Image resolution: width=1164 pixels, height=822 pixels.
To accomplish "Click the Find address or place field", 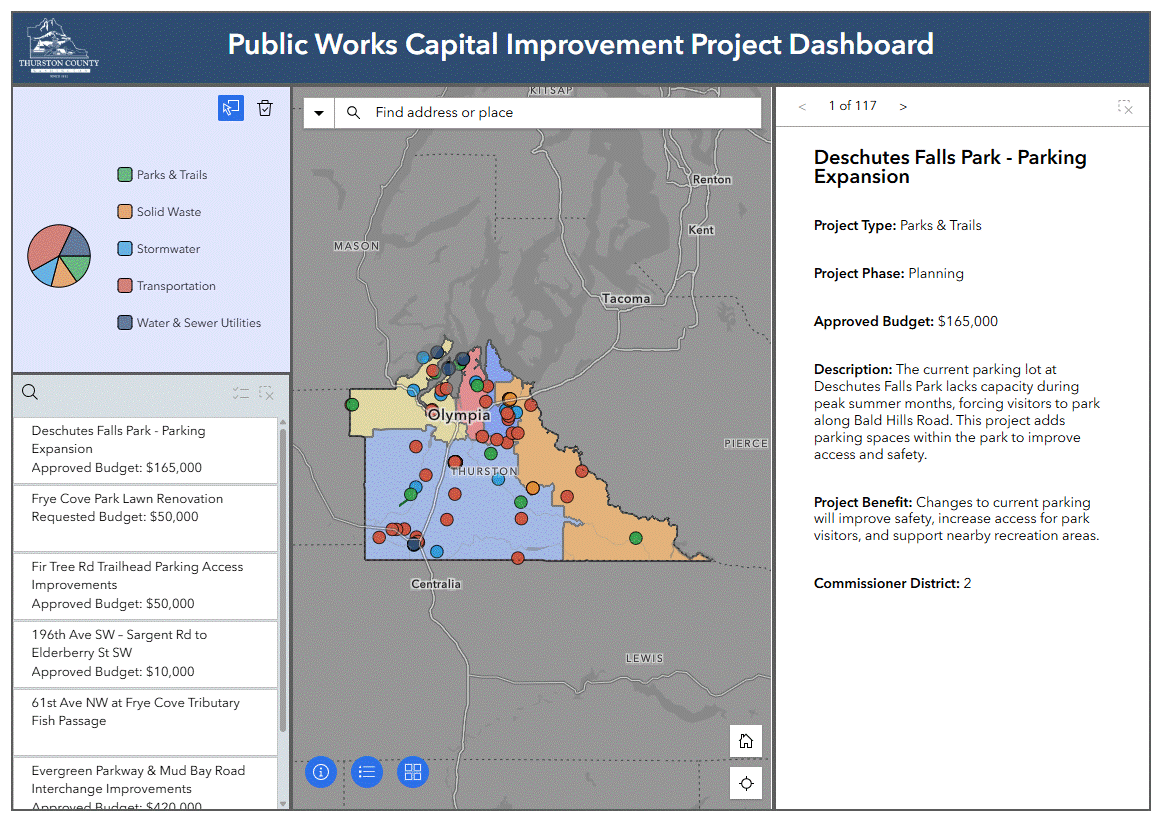I will (x=560, y=113).
